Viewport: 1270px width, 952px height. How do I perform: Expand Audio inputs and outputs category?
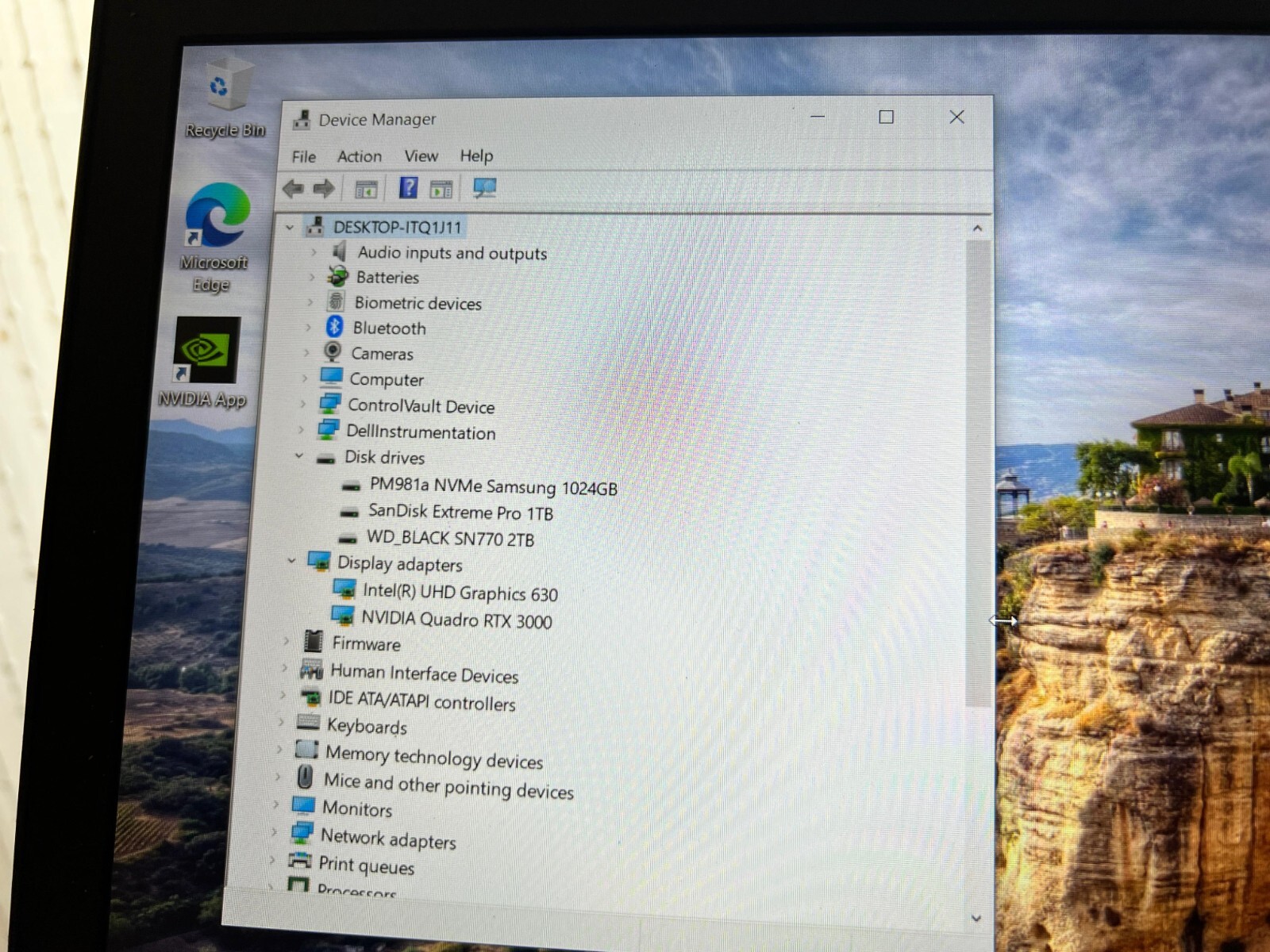click(x=314, y=252)
